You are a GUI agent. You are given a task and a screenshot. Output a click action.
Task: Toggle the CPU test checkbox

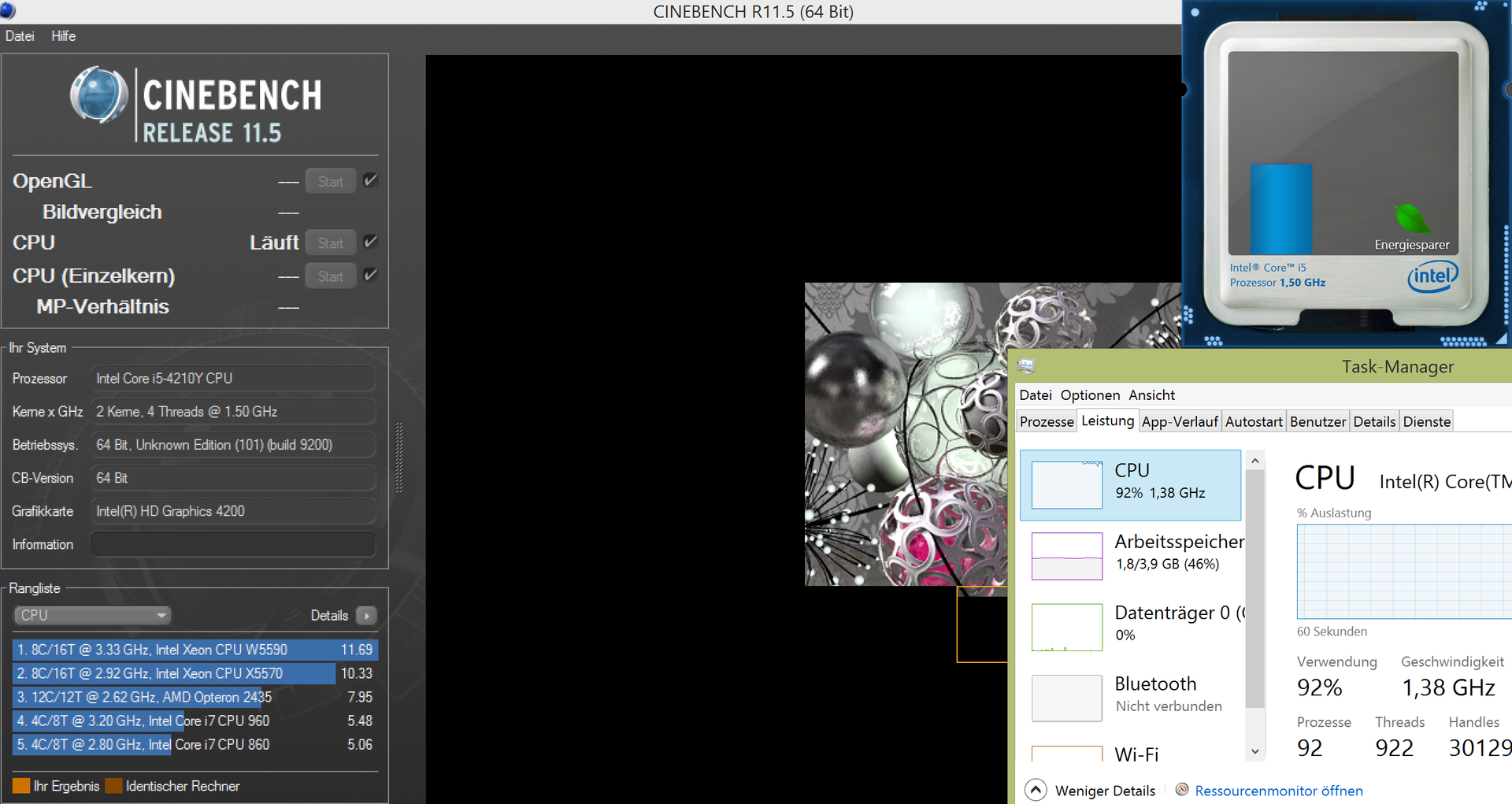click(370, 242)
